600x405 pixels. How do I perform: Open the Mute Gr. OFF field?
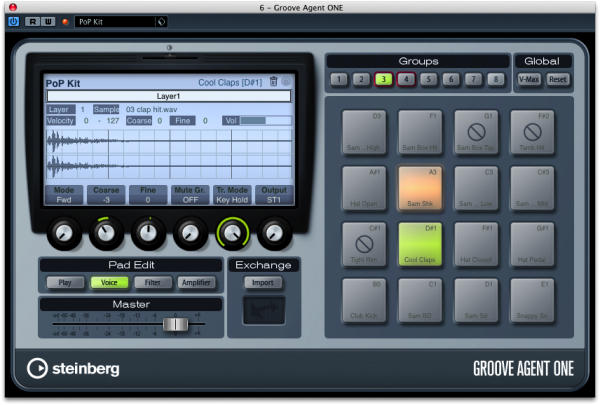[x=190, y=195]
